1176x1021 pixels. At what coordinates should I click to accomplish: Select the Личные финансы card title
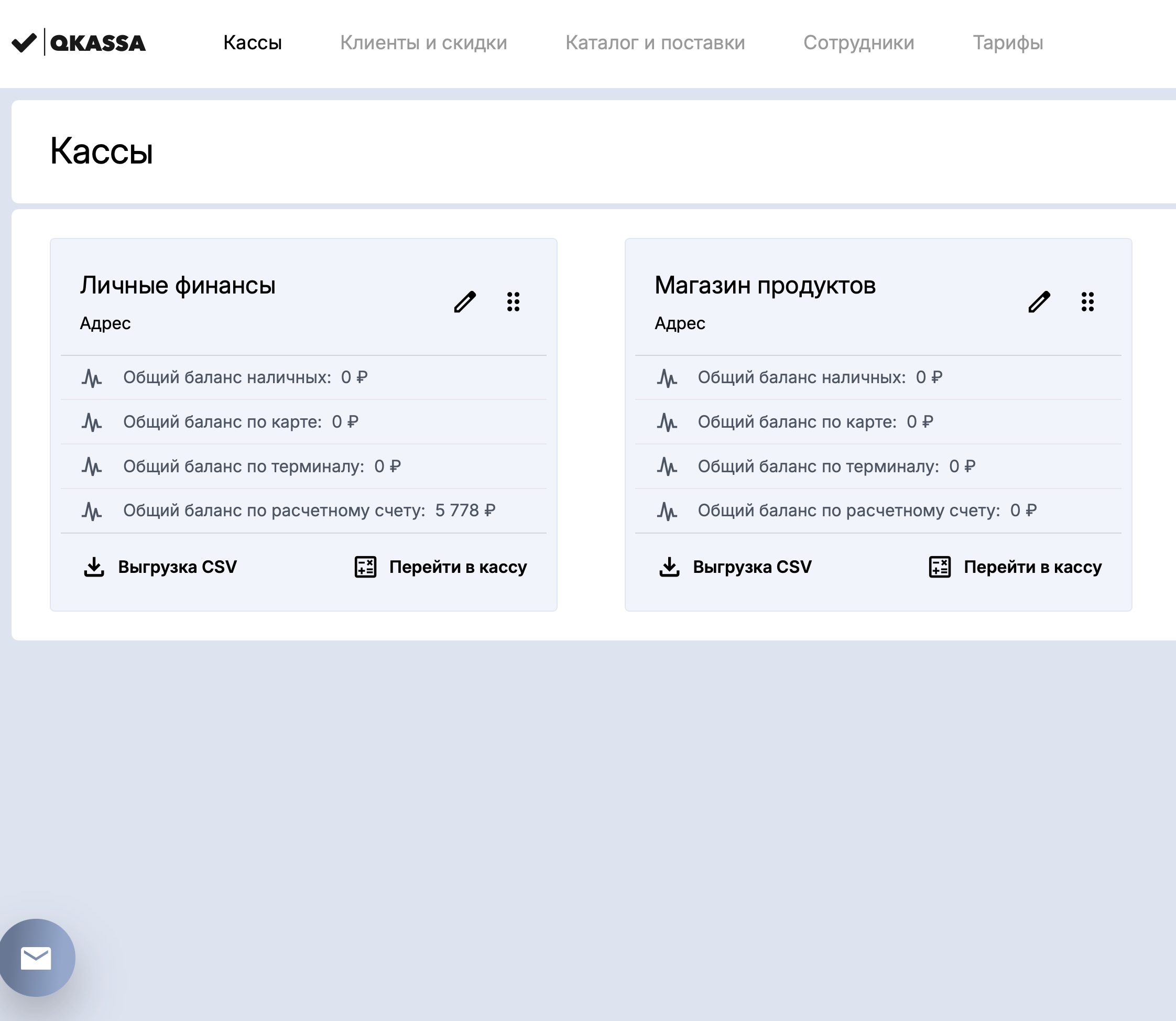tap(178, 286)
